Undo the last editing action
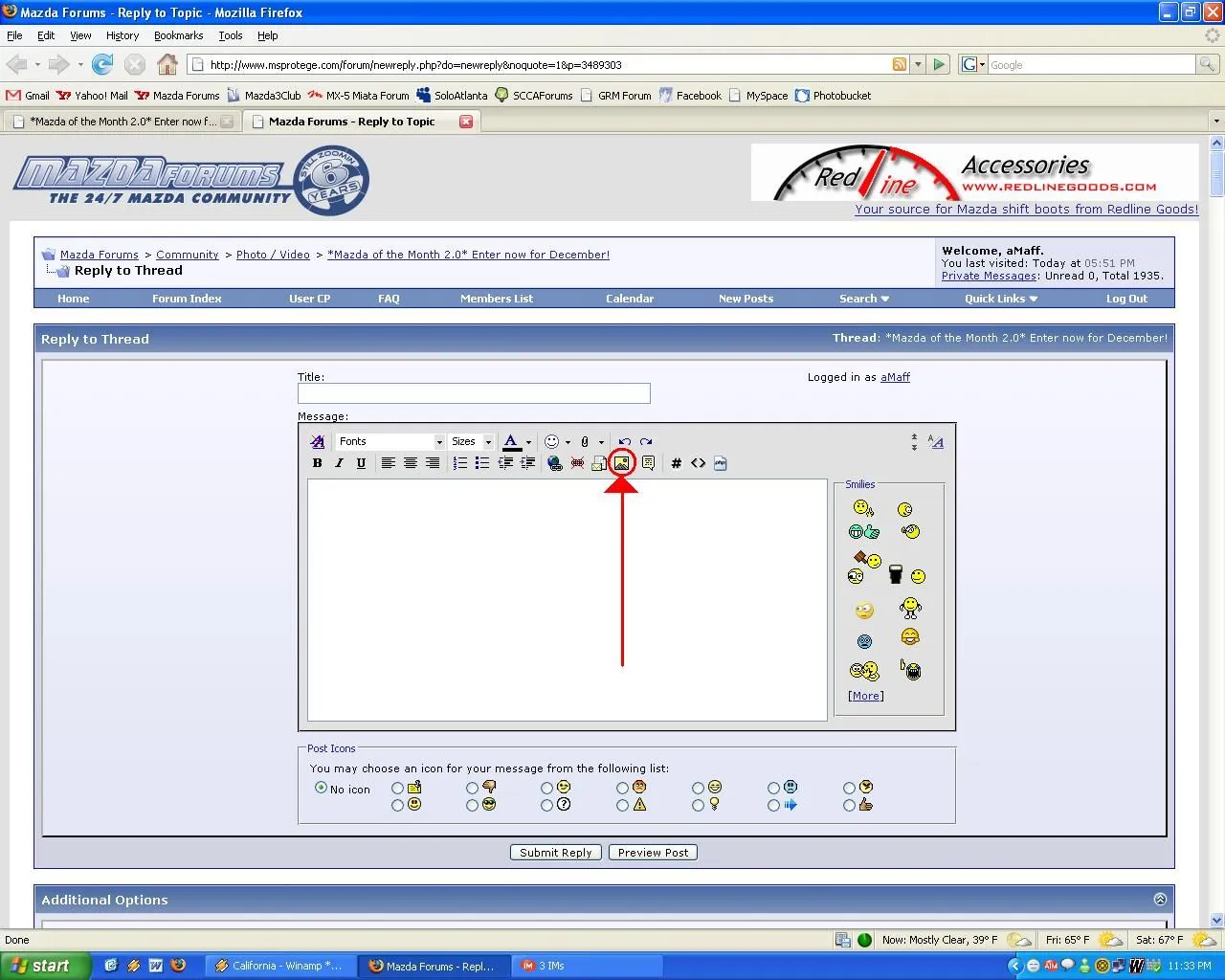 pos(624,441)
